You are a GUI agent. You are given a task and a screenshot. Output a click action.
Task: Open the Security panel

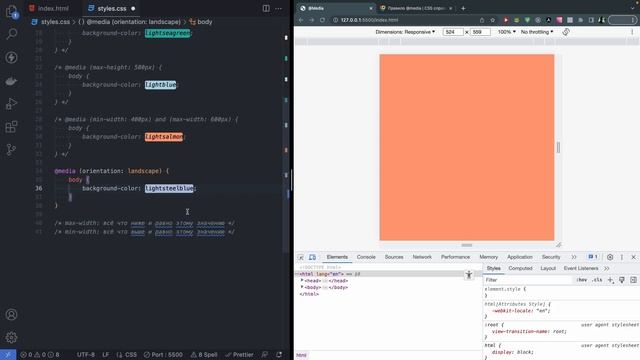point(551,257)
